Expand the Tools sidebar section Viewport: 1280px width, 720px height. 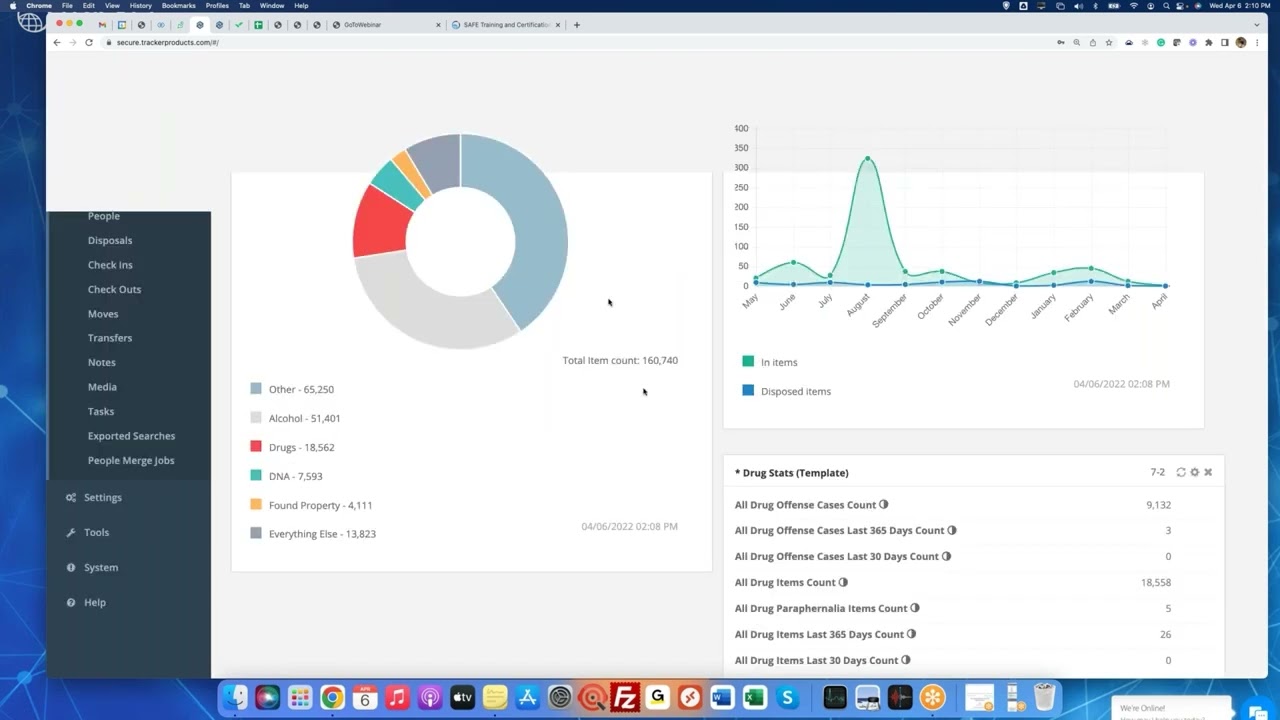point(96,532)
